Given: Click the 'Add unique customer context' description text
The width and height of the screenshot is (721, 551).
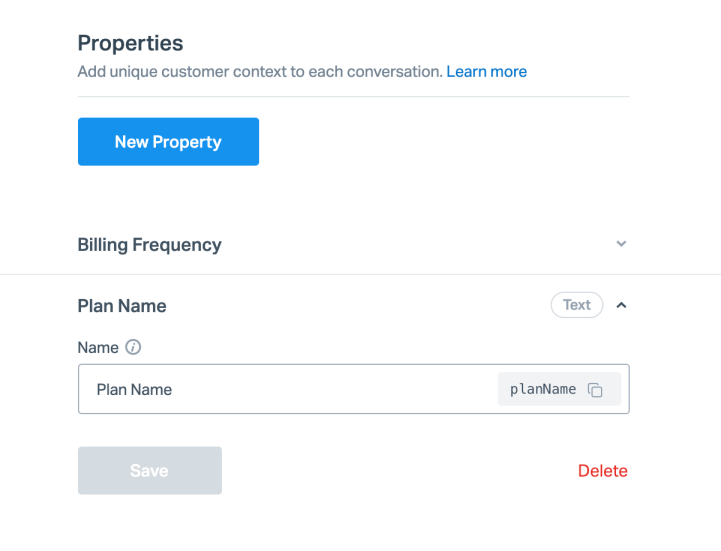Looking at the screenshot, I should [260, 72].
